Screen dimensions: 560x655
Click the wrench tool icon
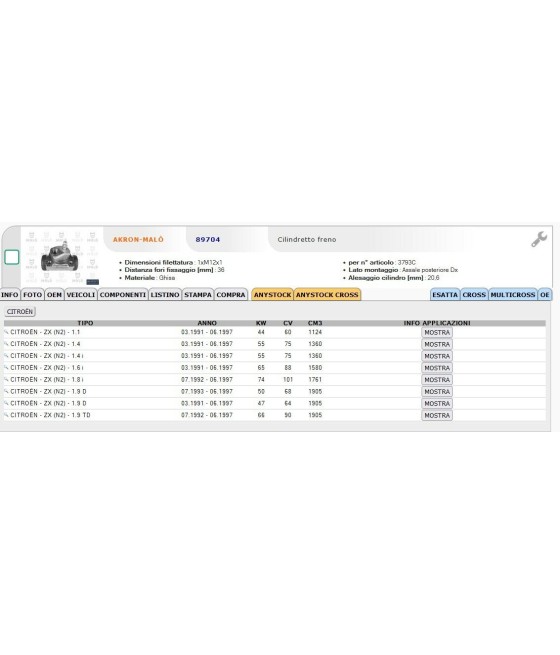coord(539,239)
